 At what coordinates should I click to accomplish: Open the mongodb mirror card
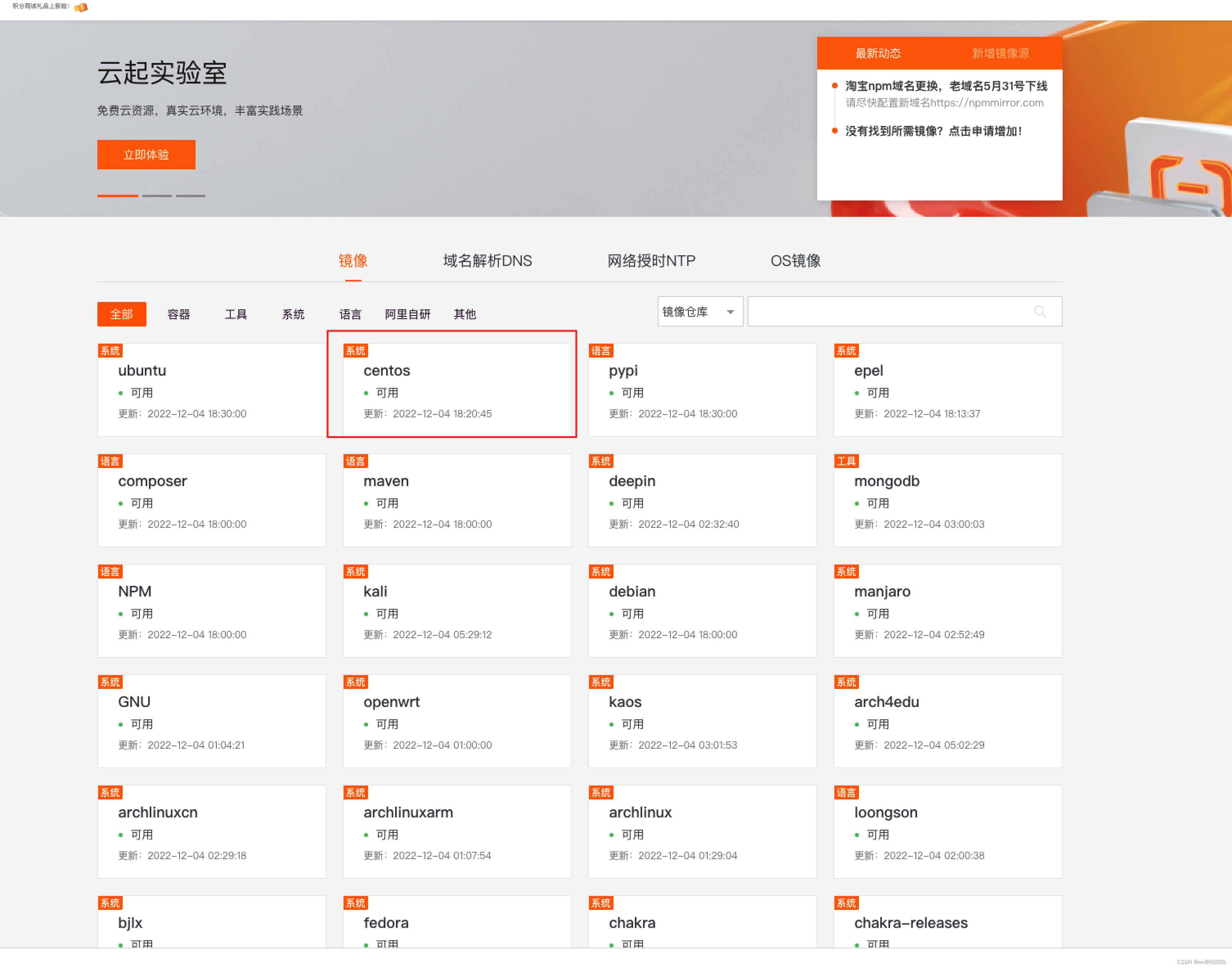(x=947, y=500)
